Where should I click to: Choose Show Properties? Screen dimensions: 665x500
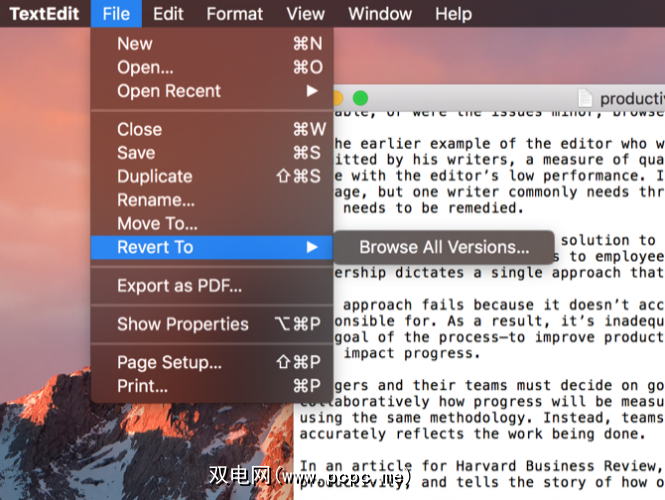pyautogui.click(x=212, y=324)
